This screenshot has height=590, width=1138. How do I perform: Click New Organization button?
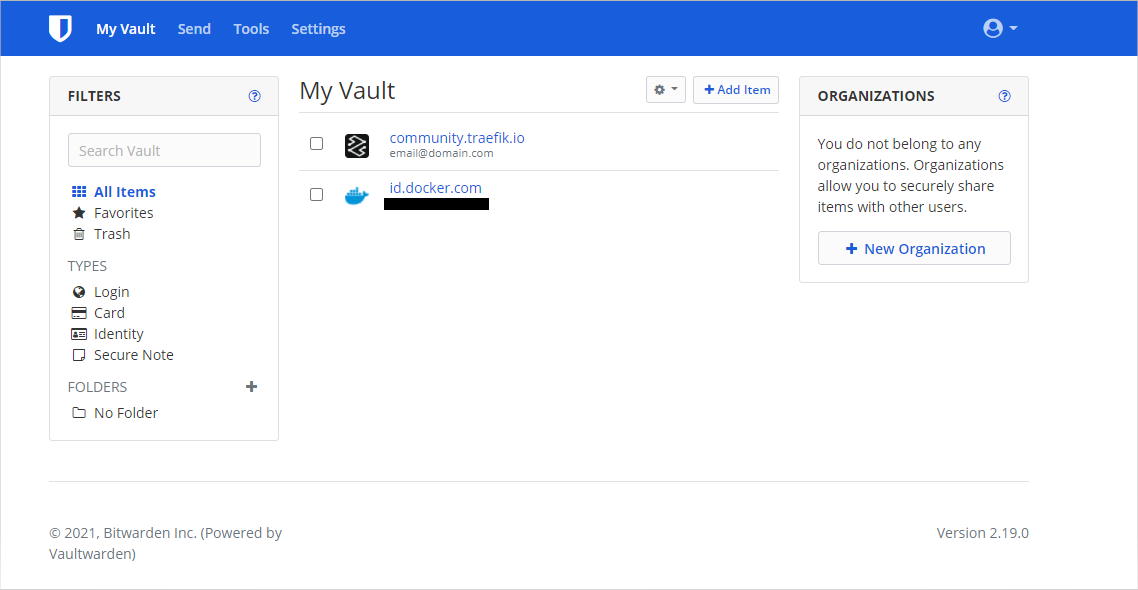(914, 248)
